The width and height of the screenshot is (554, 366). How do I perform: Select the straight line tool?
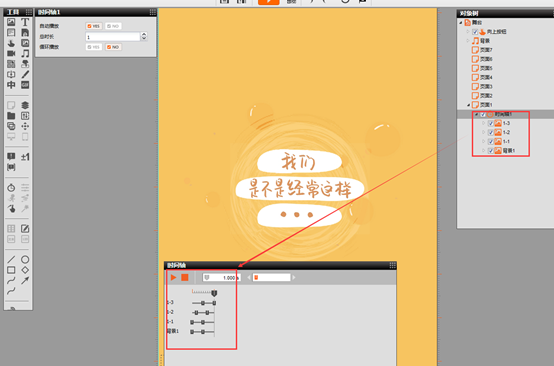click(11, 260)
